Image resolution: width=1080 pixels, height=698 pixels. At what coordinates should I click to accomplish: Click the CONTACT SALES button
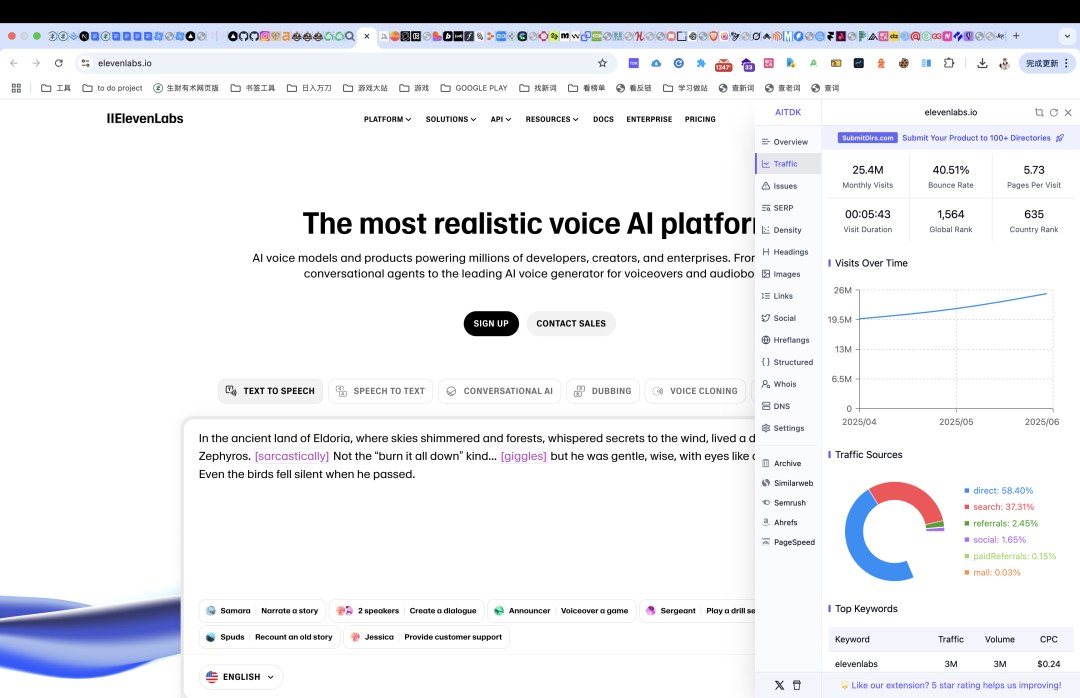(x=571, y=324)
